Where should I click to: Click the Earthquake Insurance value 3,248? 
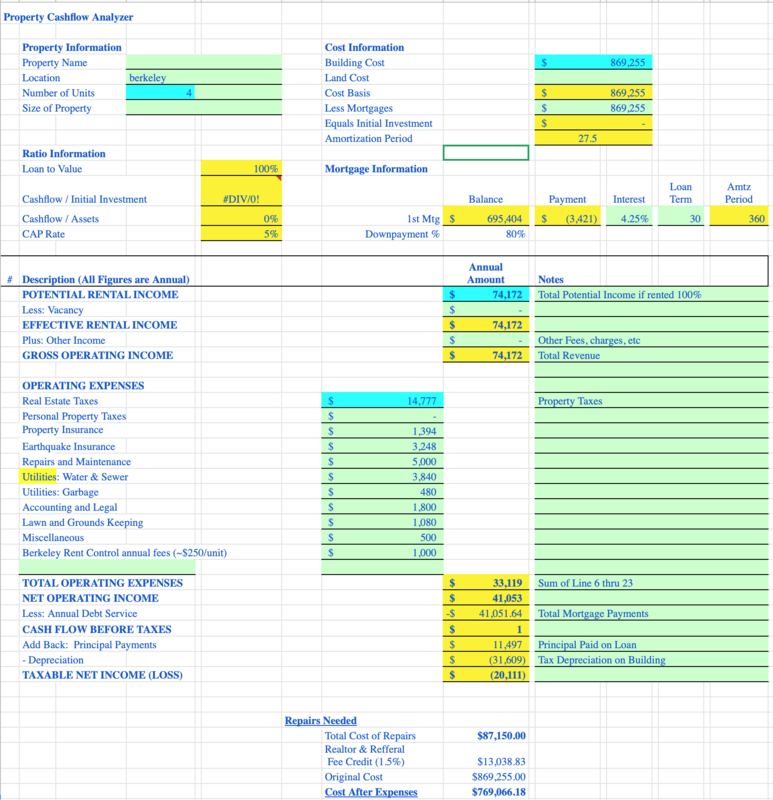[382, 446]
